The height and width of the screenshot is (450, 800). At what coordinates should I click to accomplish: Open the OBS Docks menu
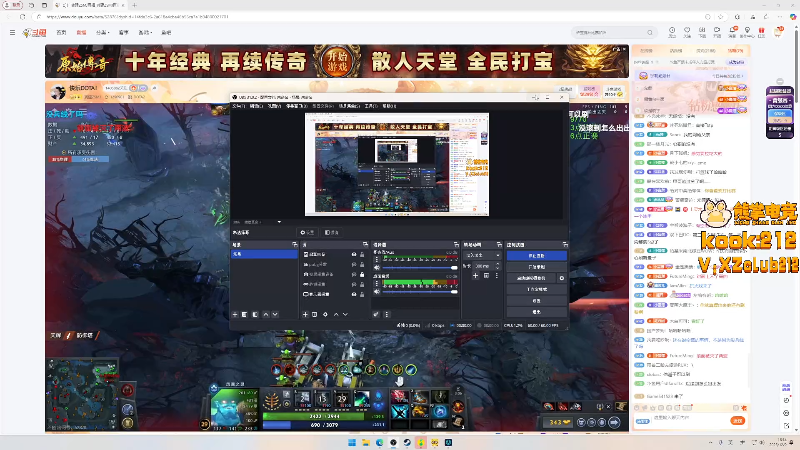tap(297, 106)
